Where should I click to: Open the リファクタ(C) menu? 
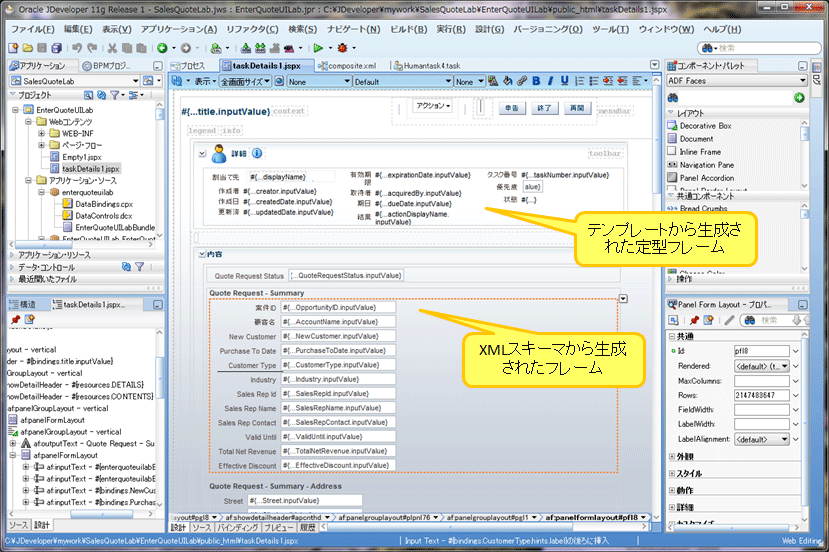tap(252, 30)
